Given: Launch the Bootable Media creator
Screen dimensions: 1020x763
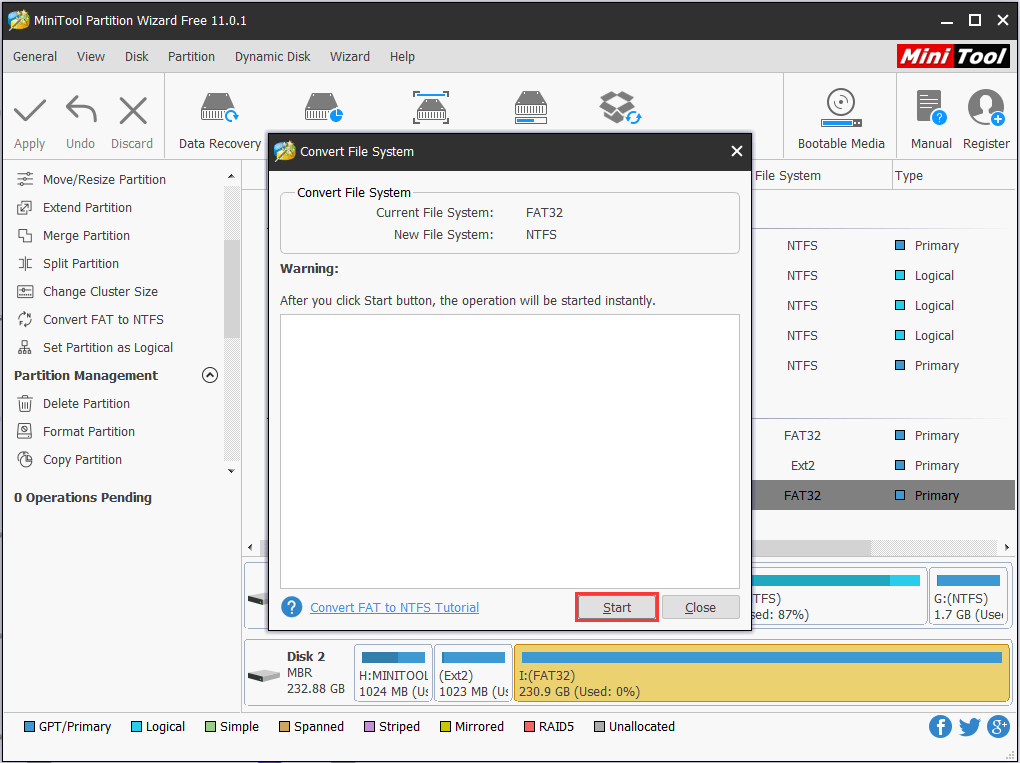Looking at the screenshot, I should click(x=840, y=117).
